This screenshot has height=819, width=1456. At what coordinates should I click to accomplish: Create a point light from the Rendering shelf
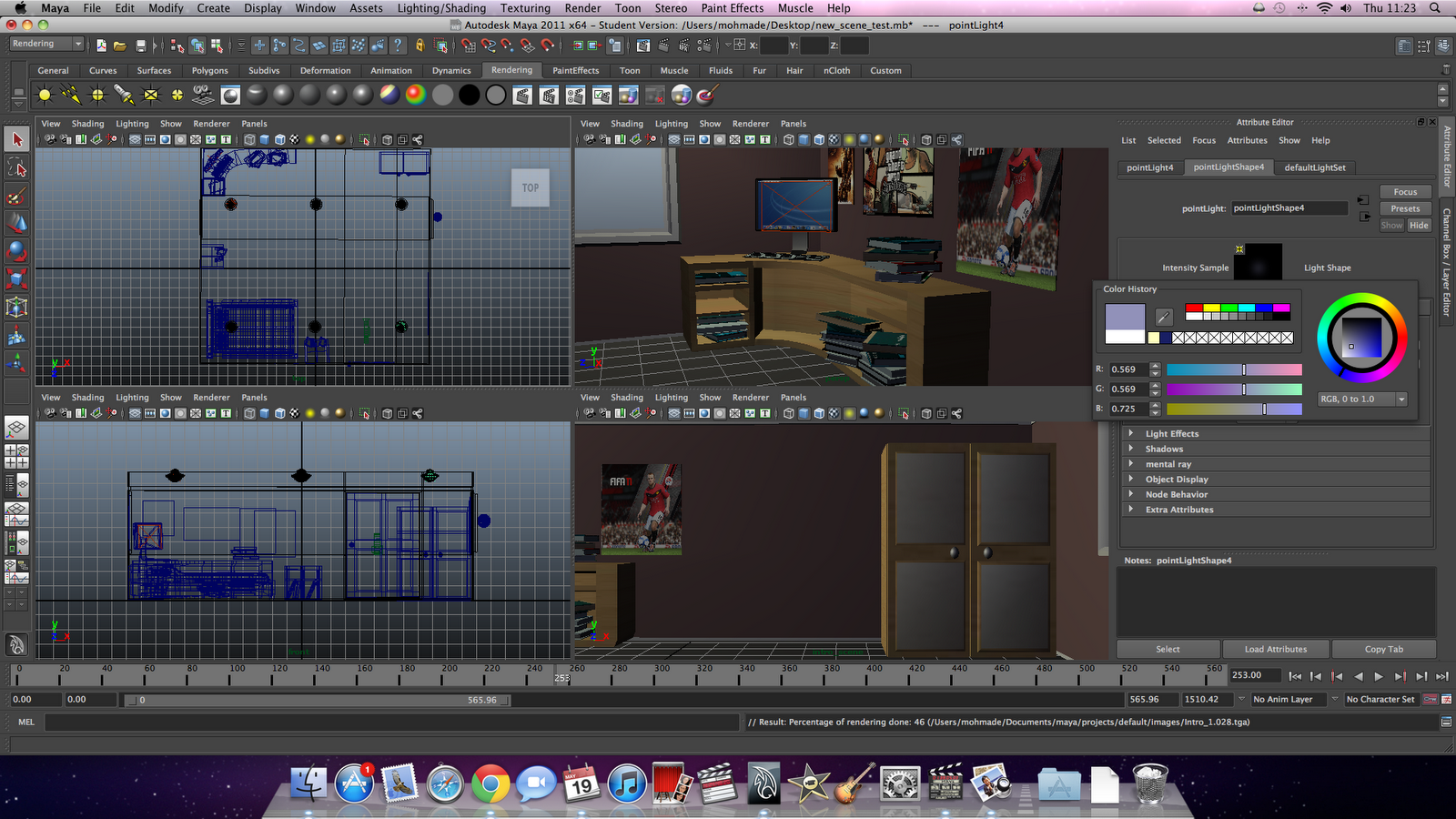[x=97, y=95]
